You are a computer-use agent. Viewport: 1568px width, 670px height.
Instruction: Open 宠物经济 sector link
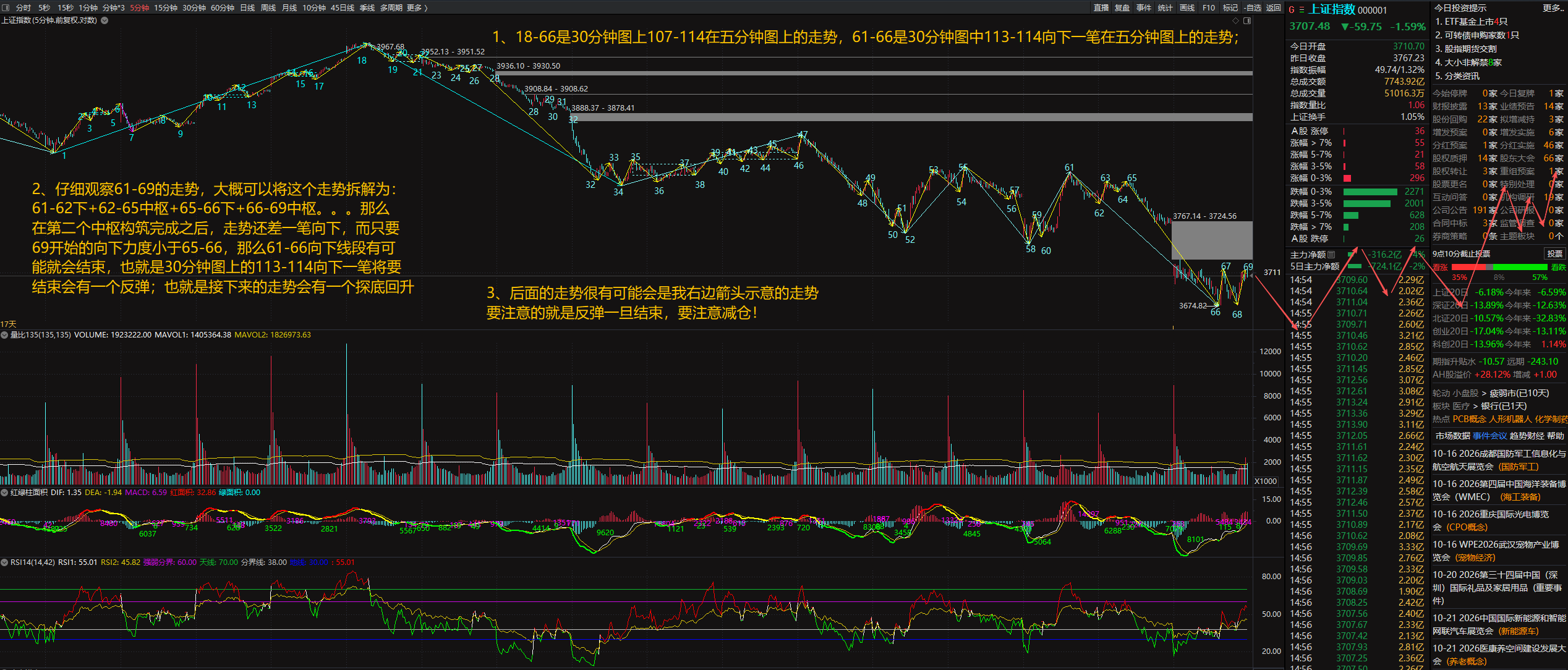1475,558
